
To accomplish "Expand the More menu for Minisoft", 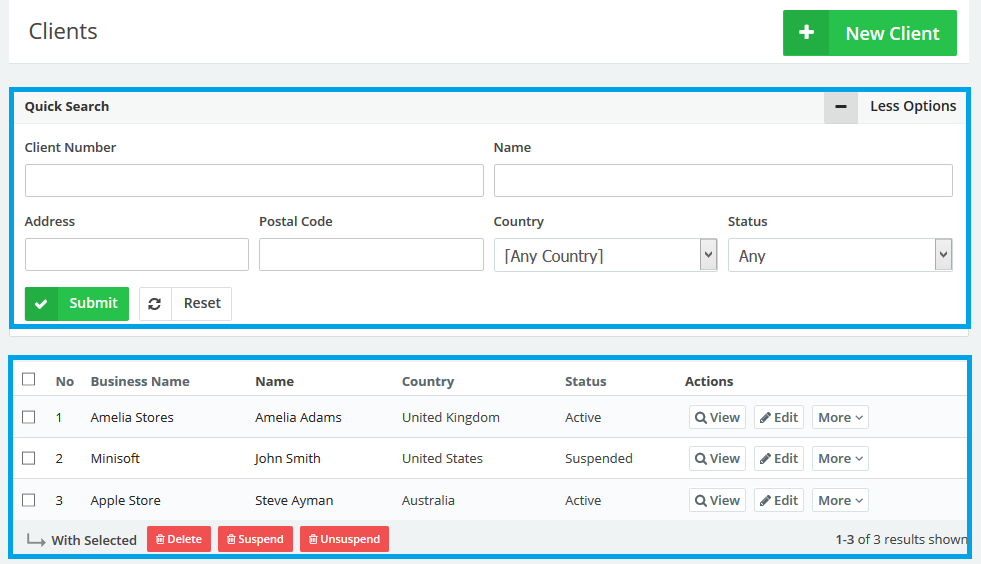I will click(x=840, y=459).
